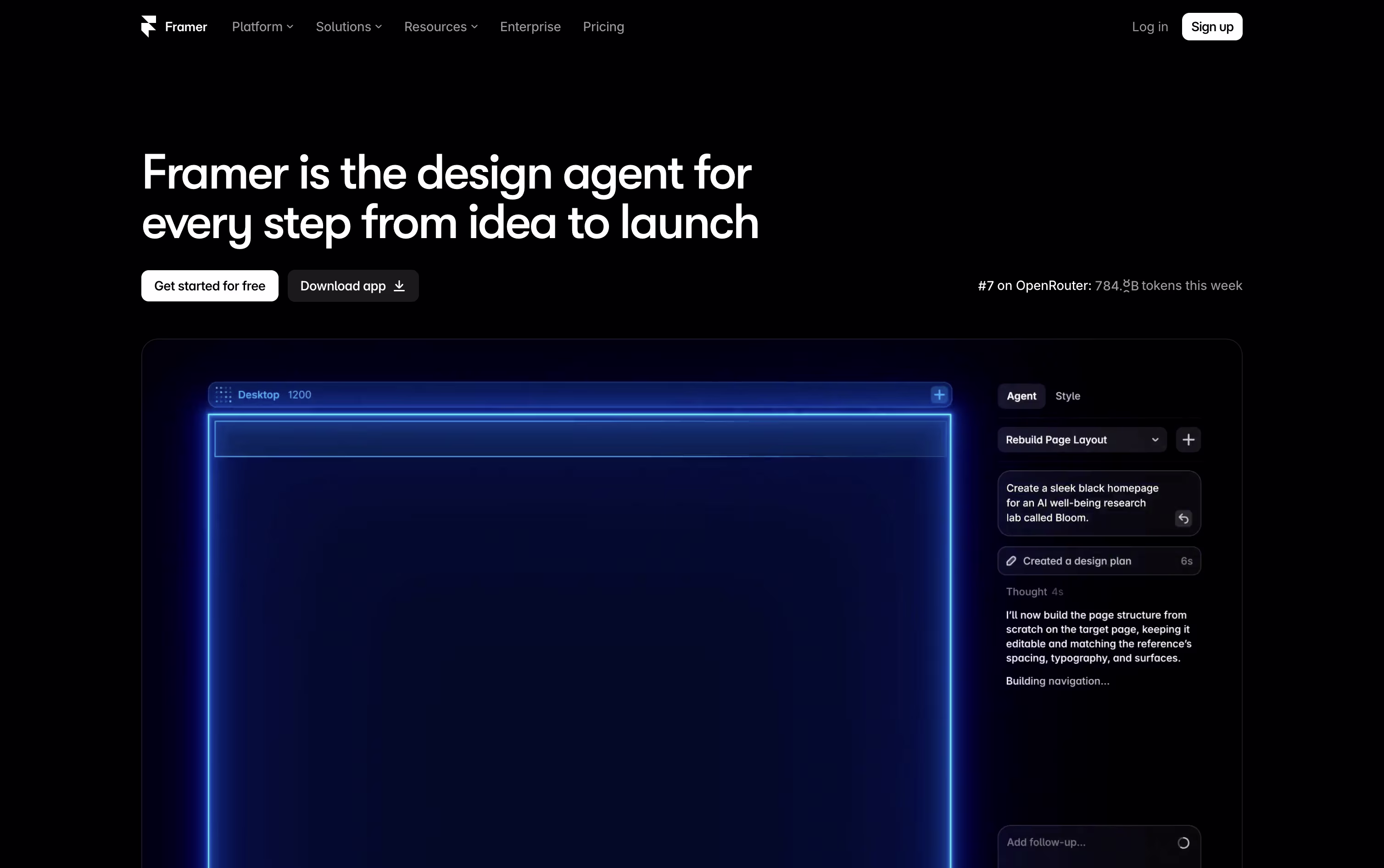Expand the Created a design plan row
Screen dimensions: 1384x868
[x=1099, y=561]
